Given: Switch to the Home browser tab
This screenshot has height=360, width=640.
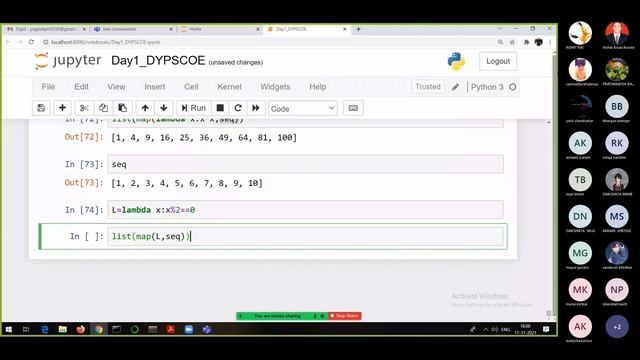Looking at the screenshot, I should pyautogui.click(x=219, y=29).
